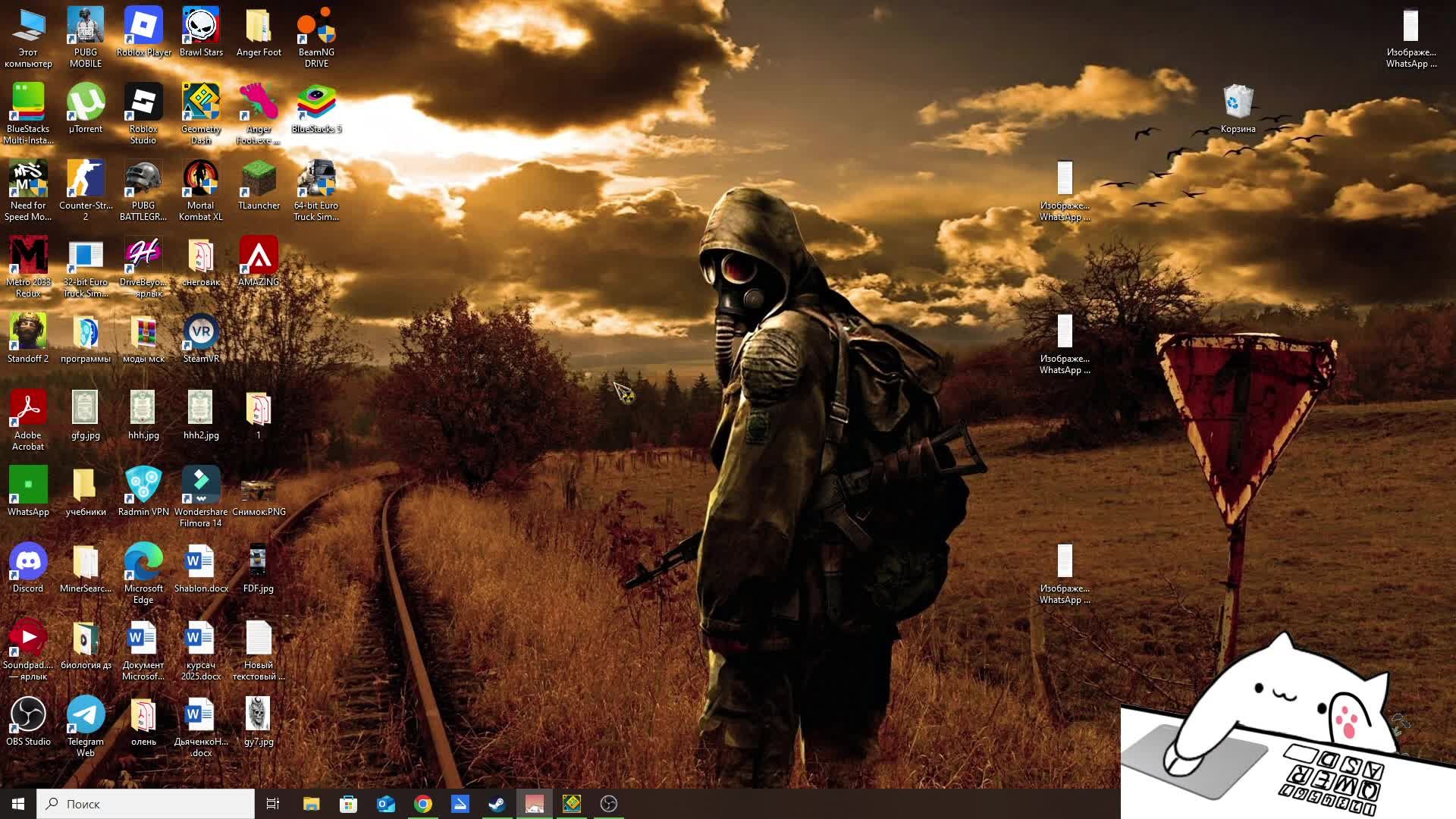This screenshot has width=1456, height=819.
Task: Select BlueStacks Multi-Instance shortcut
Action: [28, 114]
